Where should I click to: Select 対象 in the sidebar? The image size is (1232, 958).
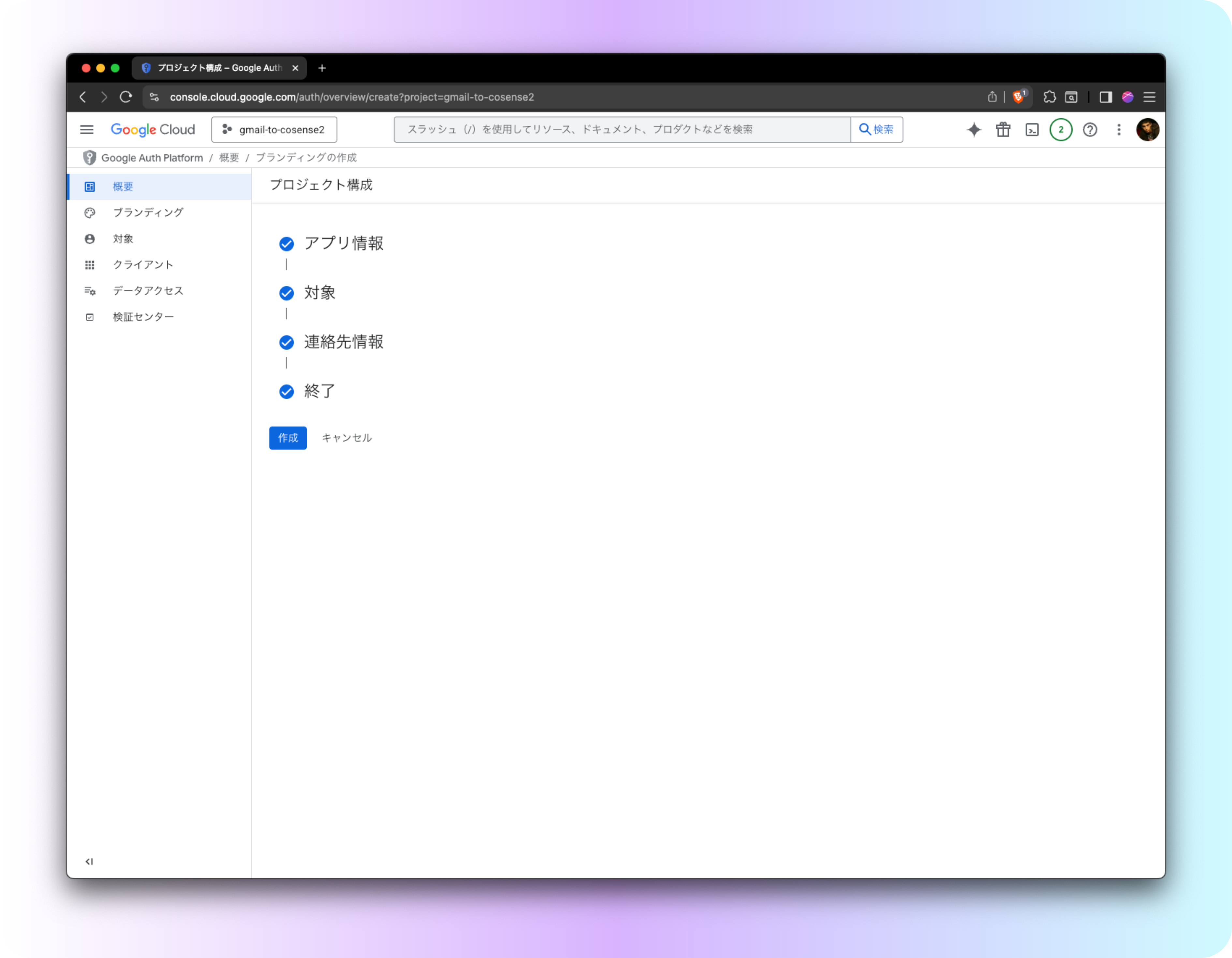click(x=159, y=239)
